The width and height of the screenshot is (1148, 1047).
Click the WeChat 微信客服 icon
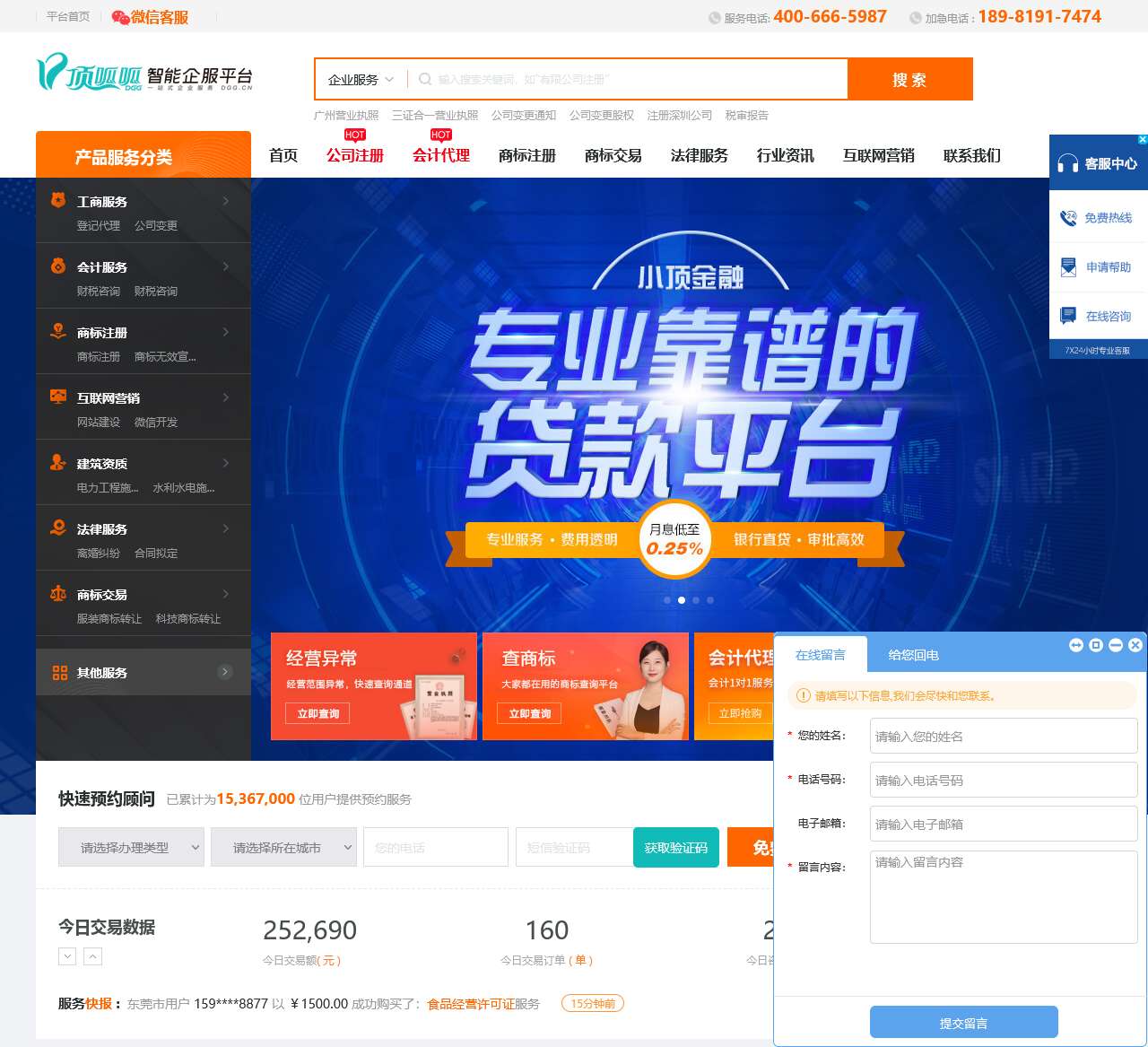click(120, 17)
